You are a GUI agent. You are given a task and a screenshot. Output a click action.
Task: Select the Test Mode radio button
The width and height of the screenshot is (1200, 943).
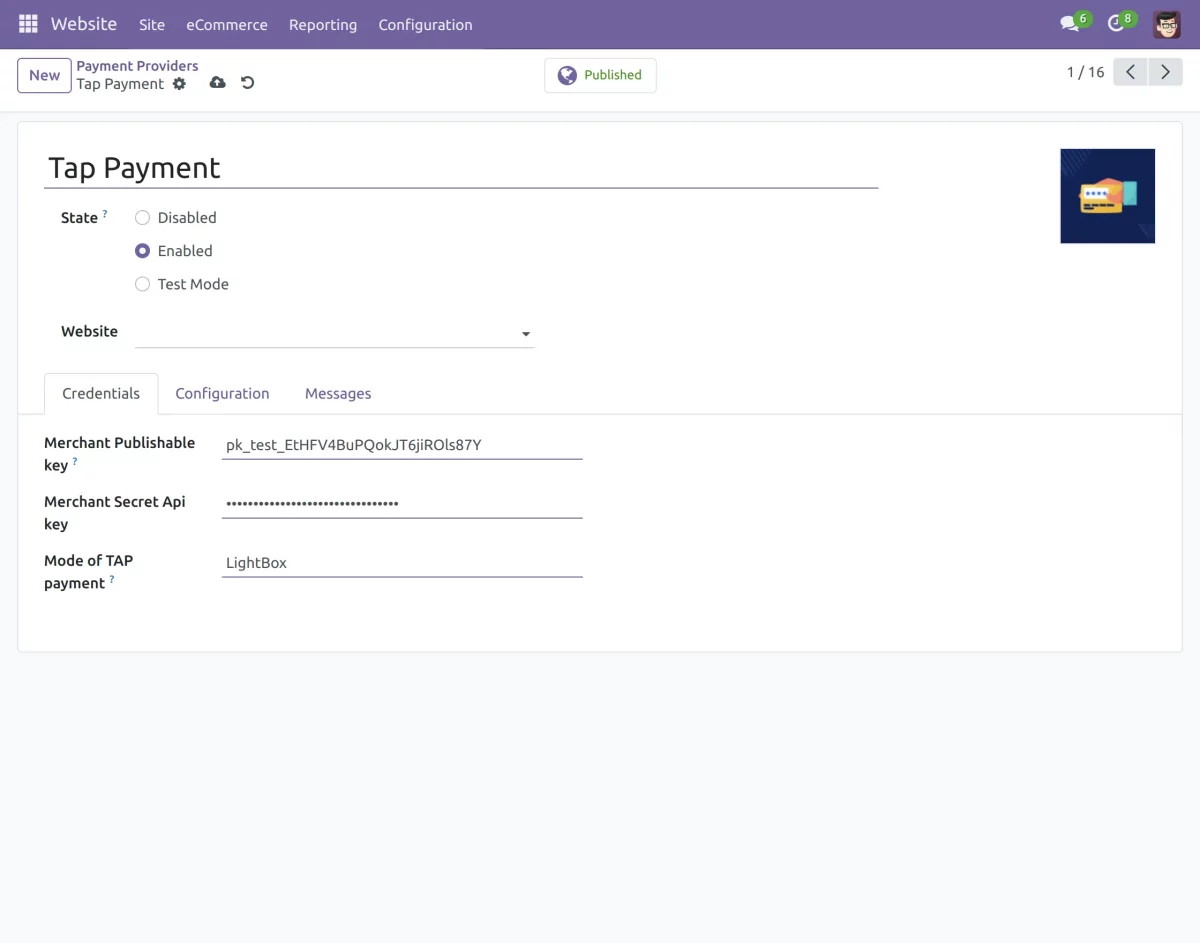142,284
